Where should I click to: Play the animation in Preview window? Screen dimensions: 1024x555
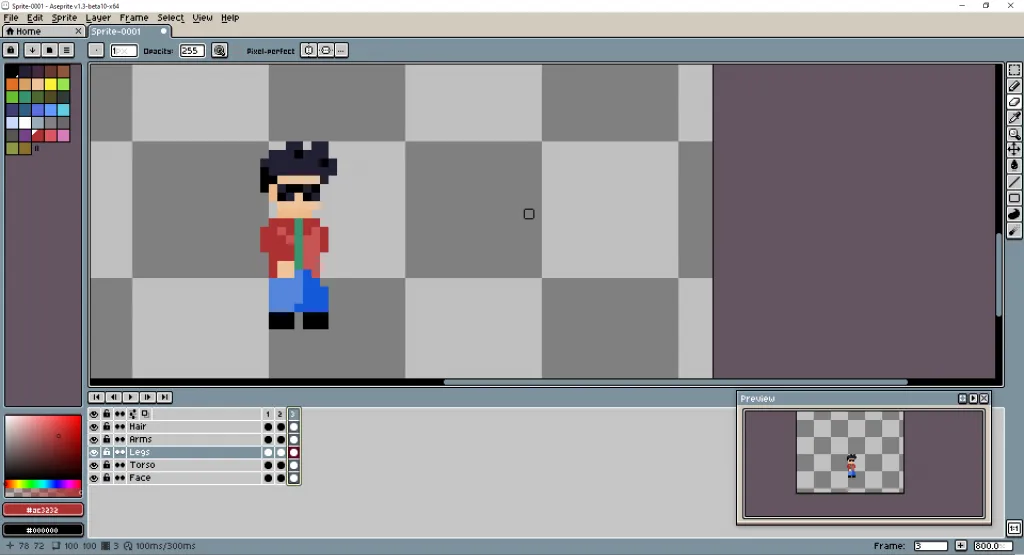973,398
